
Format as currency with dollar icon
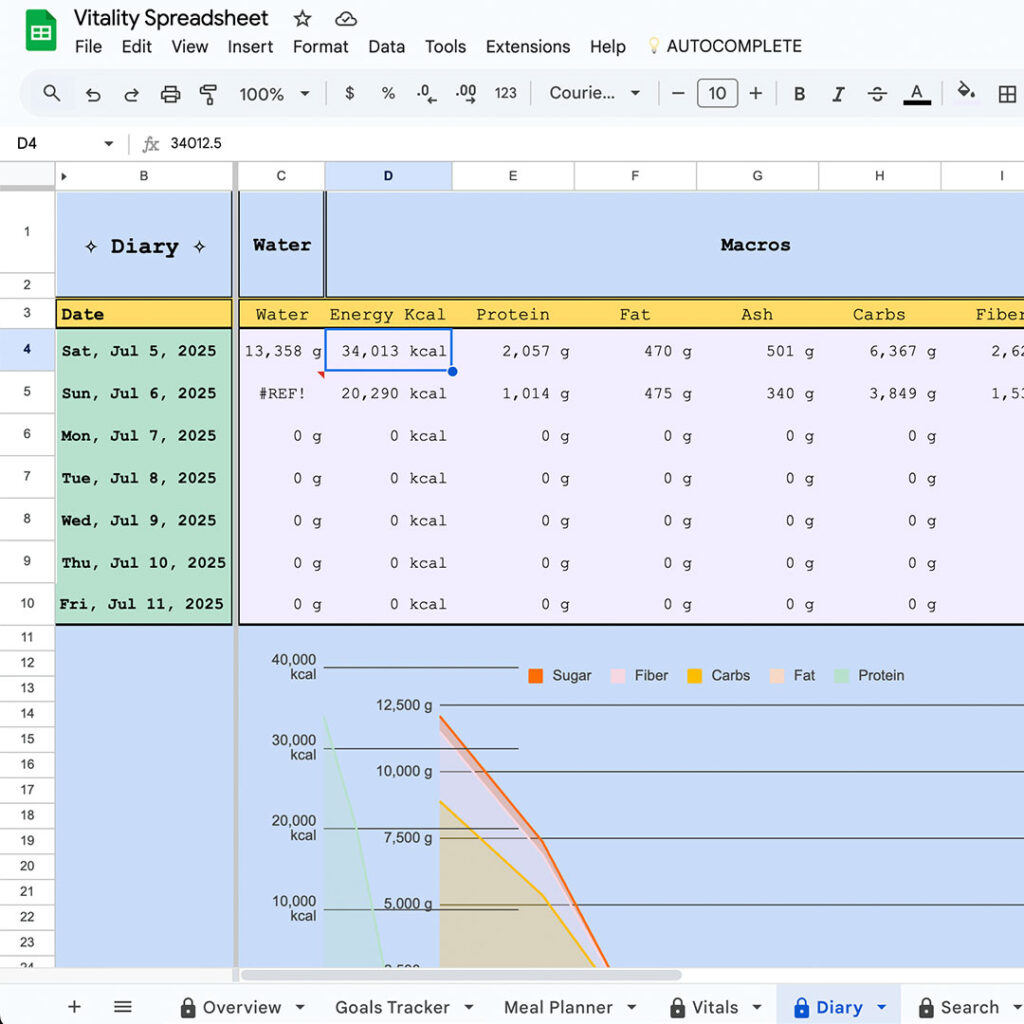(349, 93)
